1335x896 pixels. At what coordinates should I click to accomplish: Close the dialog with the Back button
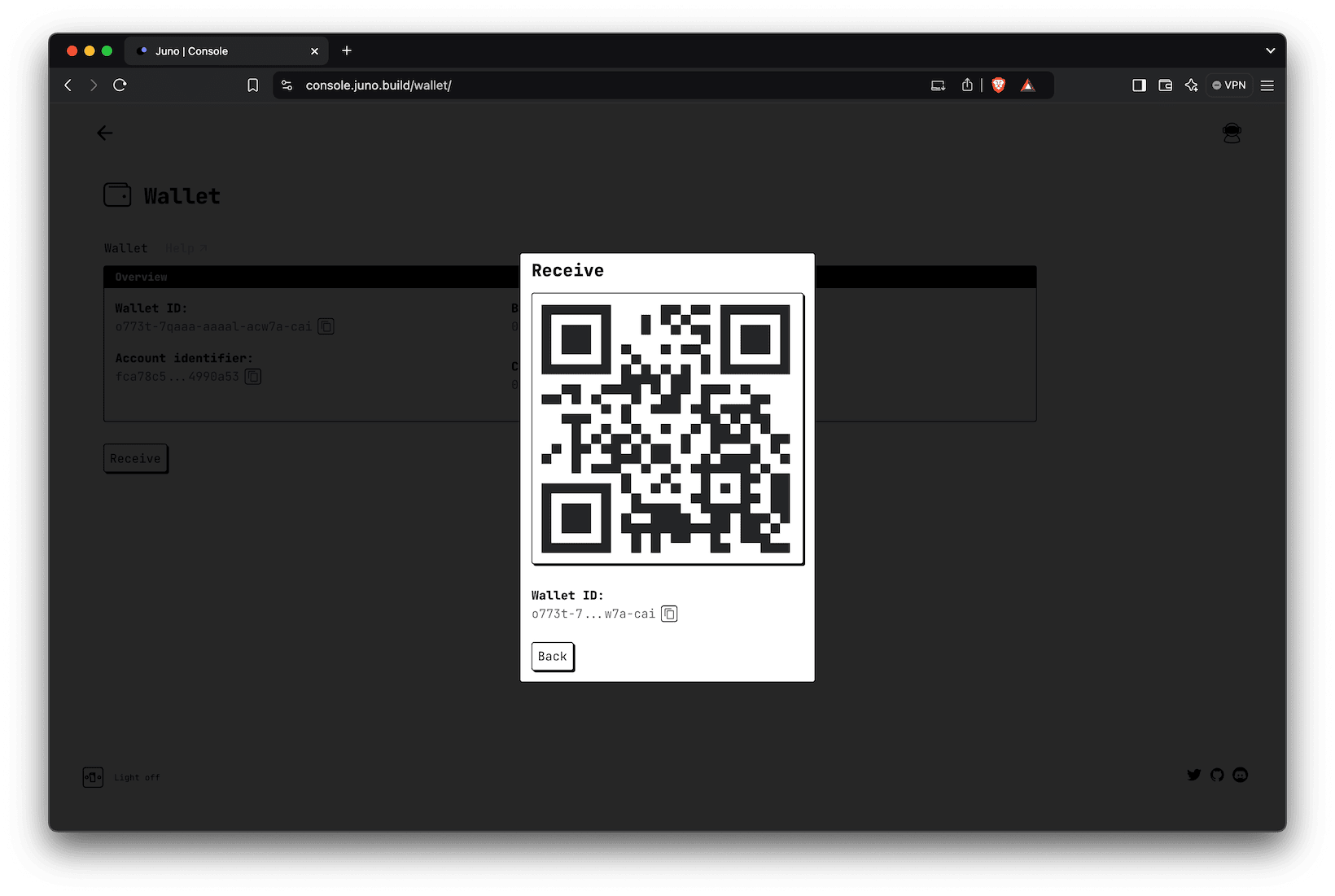[x=552, y=656]
